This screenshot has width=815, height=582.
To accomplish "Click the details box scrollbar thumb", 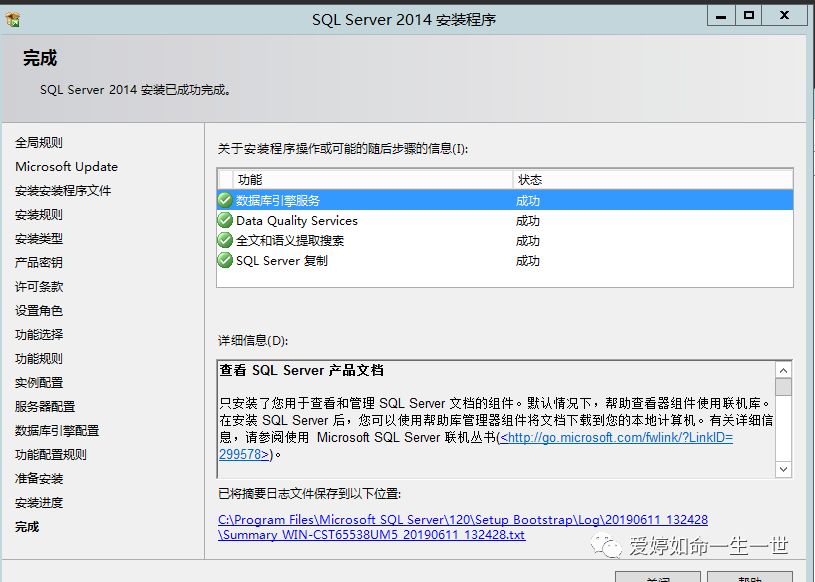I will pyautogui.click(x=783, y=387).
